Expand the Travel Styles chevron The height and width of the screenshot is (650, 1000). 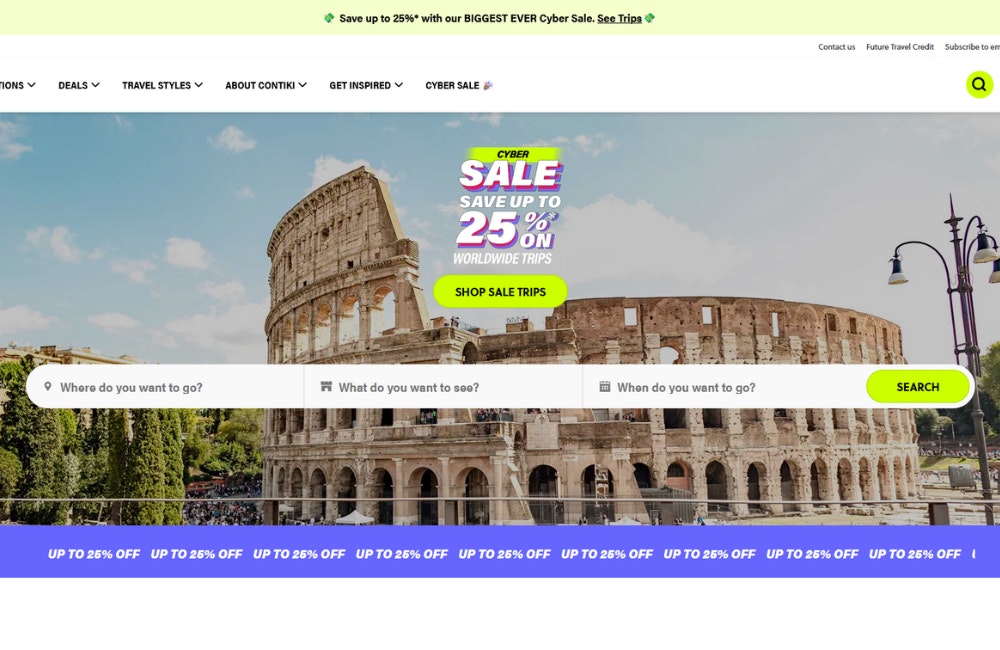[x=199, y=85]
